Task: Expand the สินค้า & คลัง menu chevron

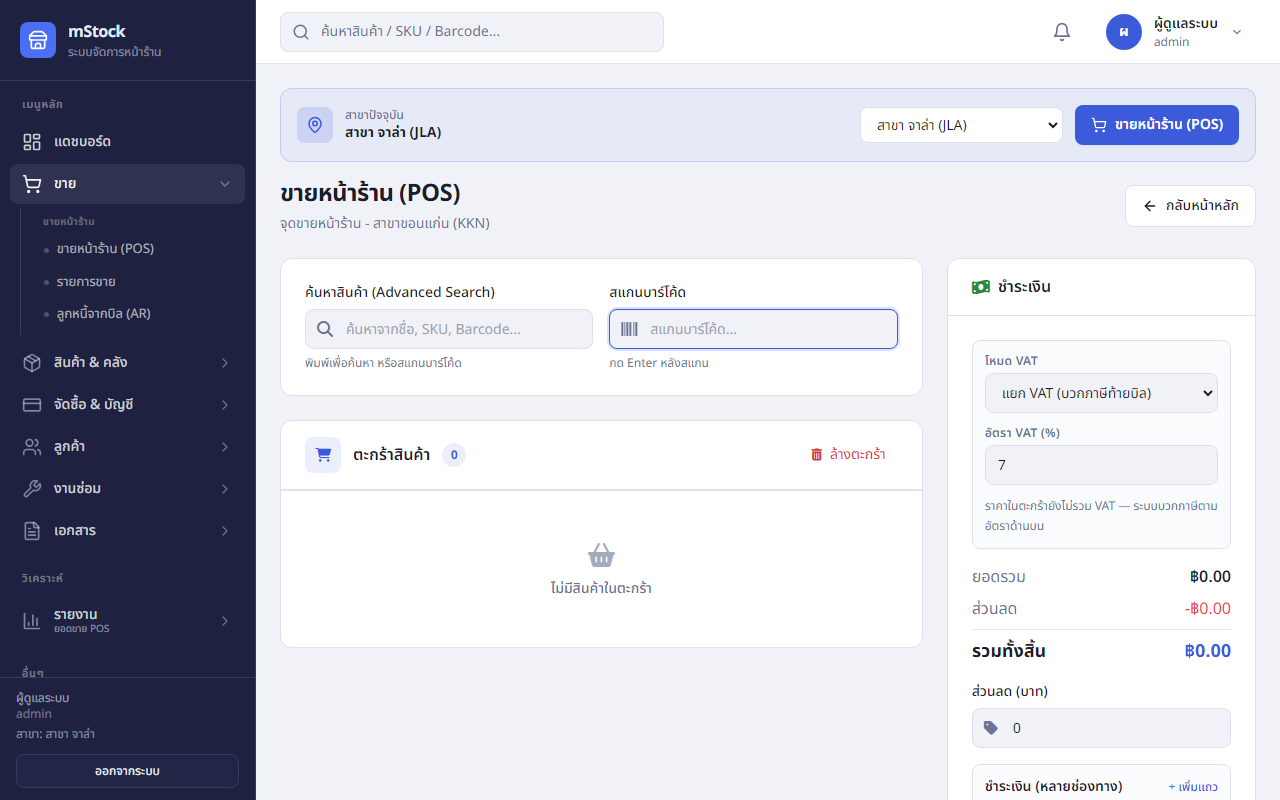Action: (225, 363)
